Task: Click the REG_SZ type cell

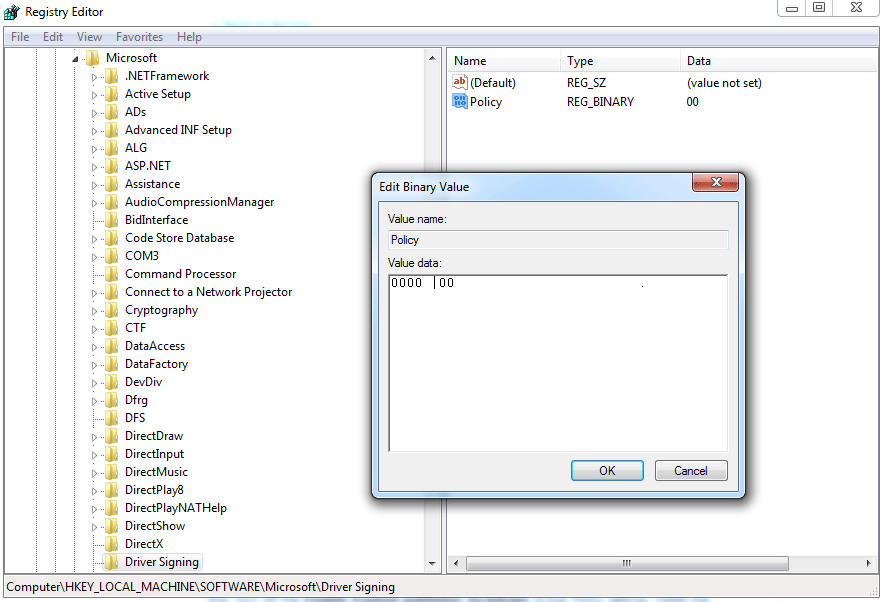Action: 586,83
